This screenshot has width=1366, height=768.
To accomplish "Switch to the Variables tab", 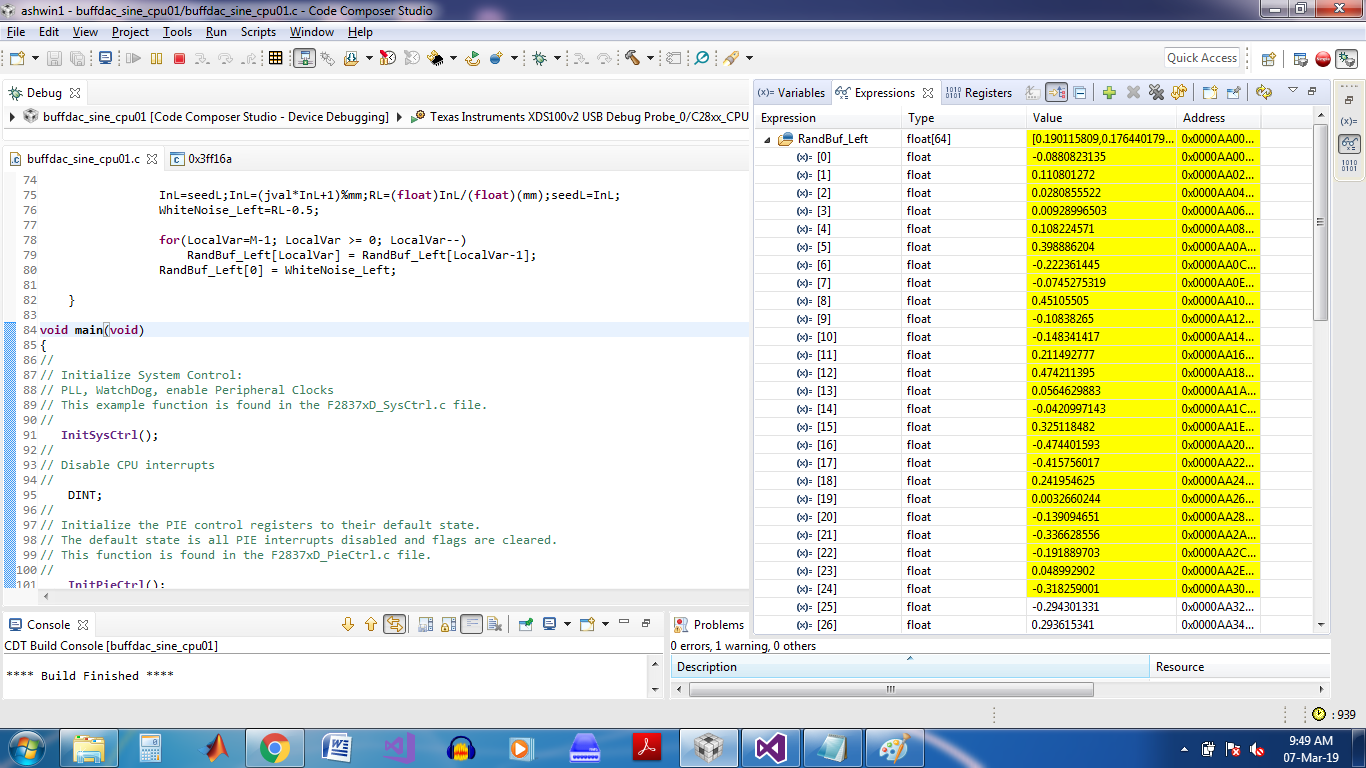I will 792,93.
